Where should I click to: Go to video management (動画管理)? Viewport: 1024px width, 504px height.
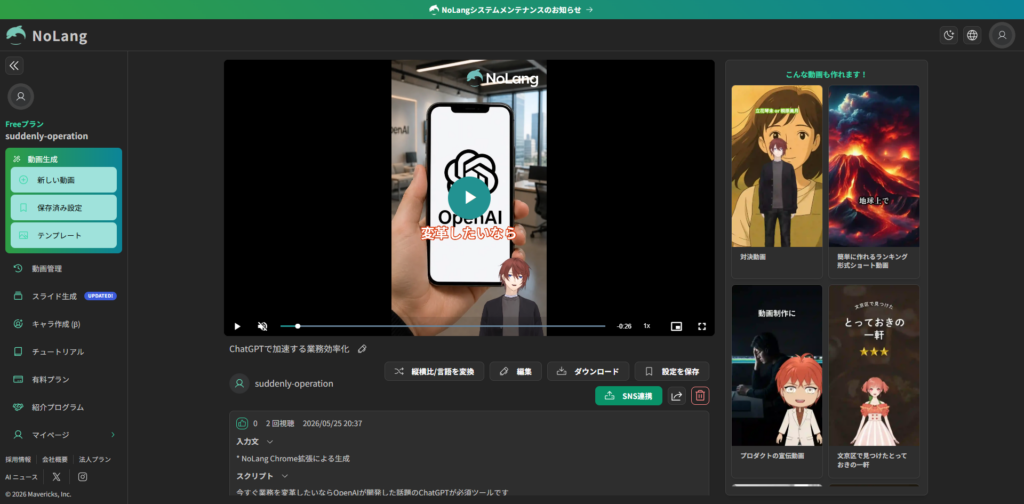click(63, 268)
